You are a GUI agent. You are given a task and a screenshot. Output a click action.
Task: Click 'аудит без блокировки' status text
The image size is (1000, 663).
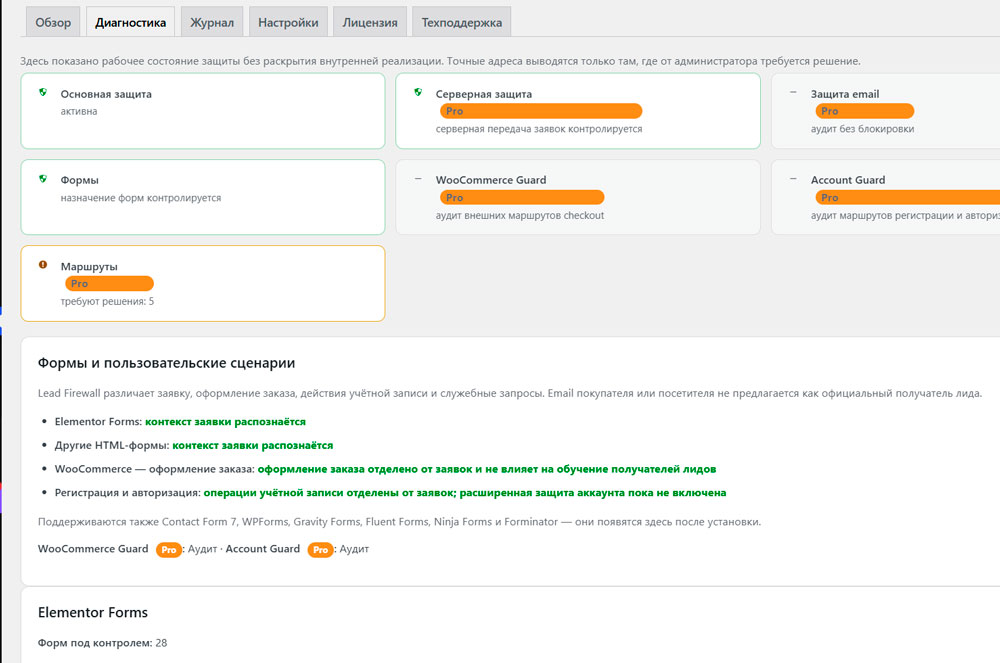pos(862,129)
